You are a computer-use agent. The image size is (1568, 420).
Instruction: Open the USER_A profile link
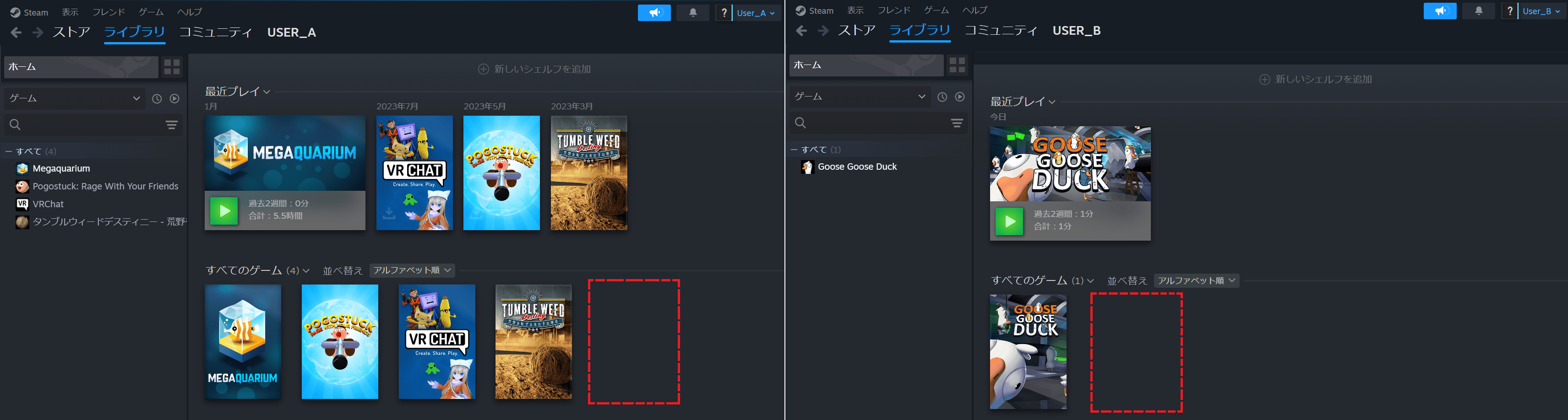pyautogui.click(x=292, y=32)
